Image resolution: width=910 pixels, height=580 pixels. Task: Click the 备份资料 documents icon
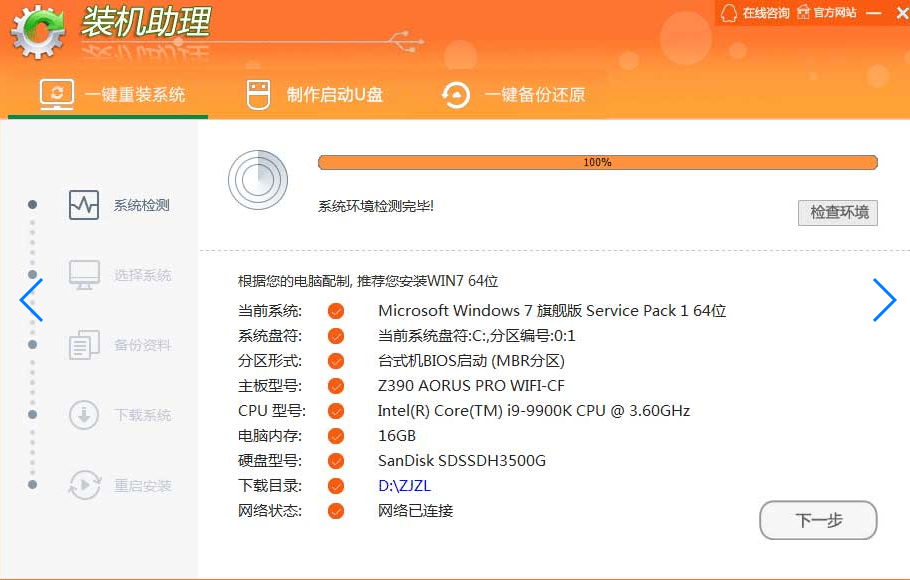pos(84,345)
